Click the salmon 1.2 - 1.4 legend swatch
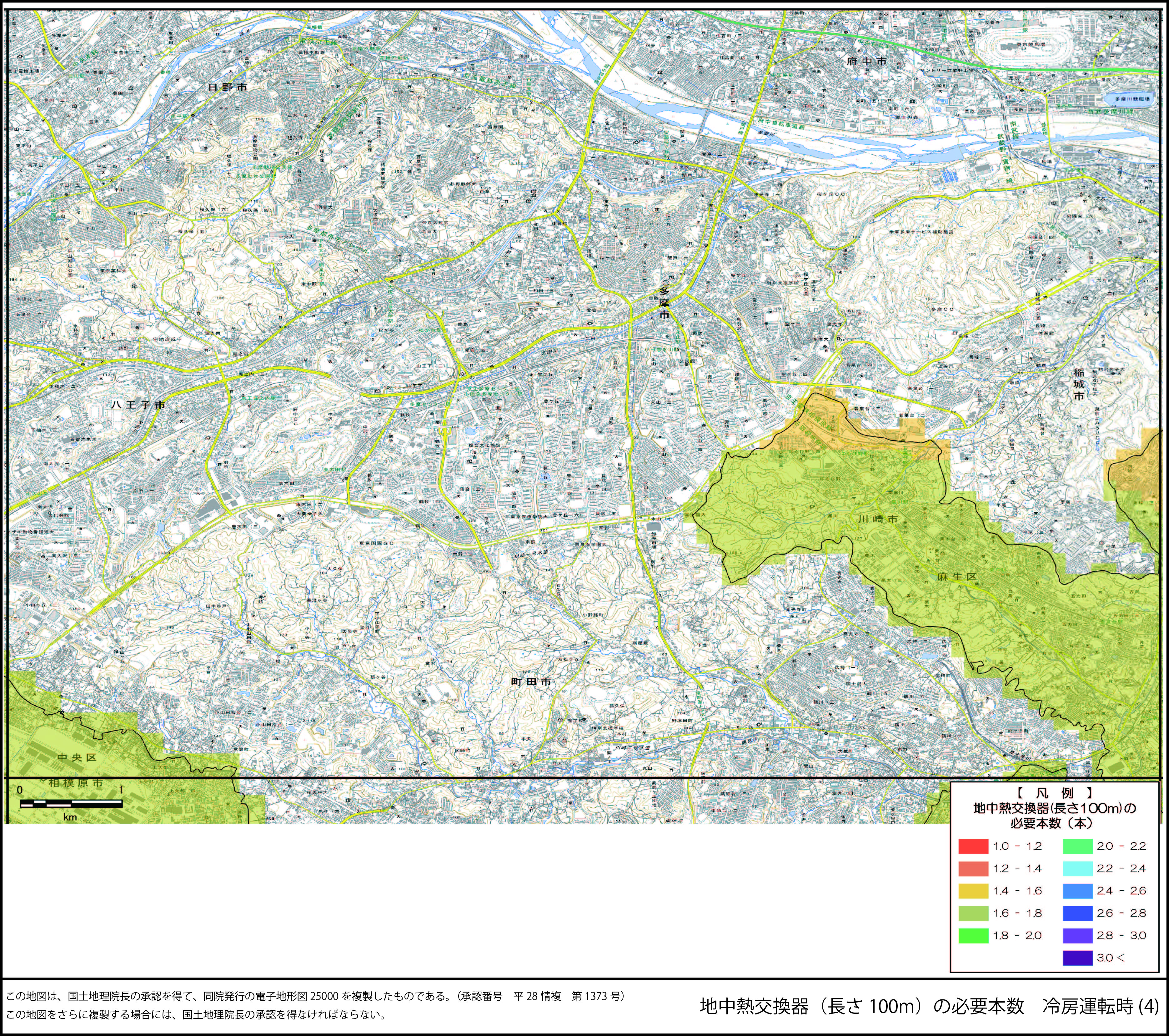The width and height of the screenshot is (1169, 1036). 973,868
